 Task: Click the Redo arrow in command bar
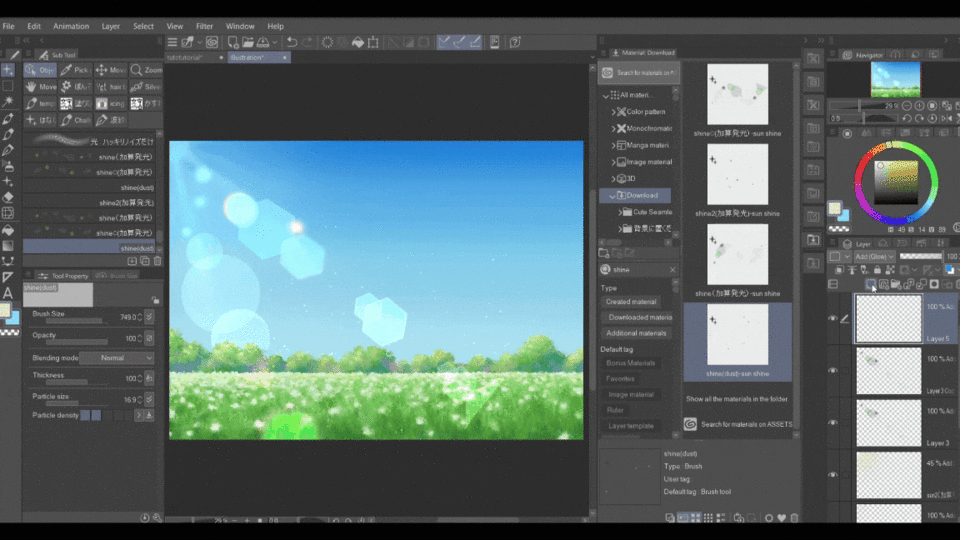pyautogui.click(x=307, y=42)
